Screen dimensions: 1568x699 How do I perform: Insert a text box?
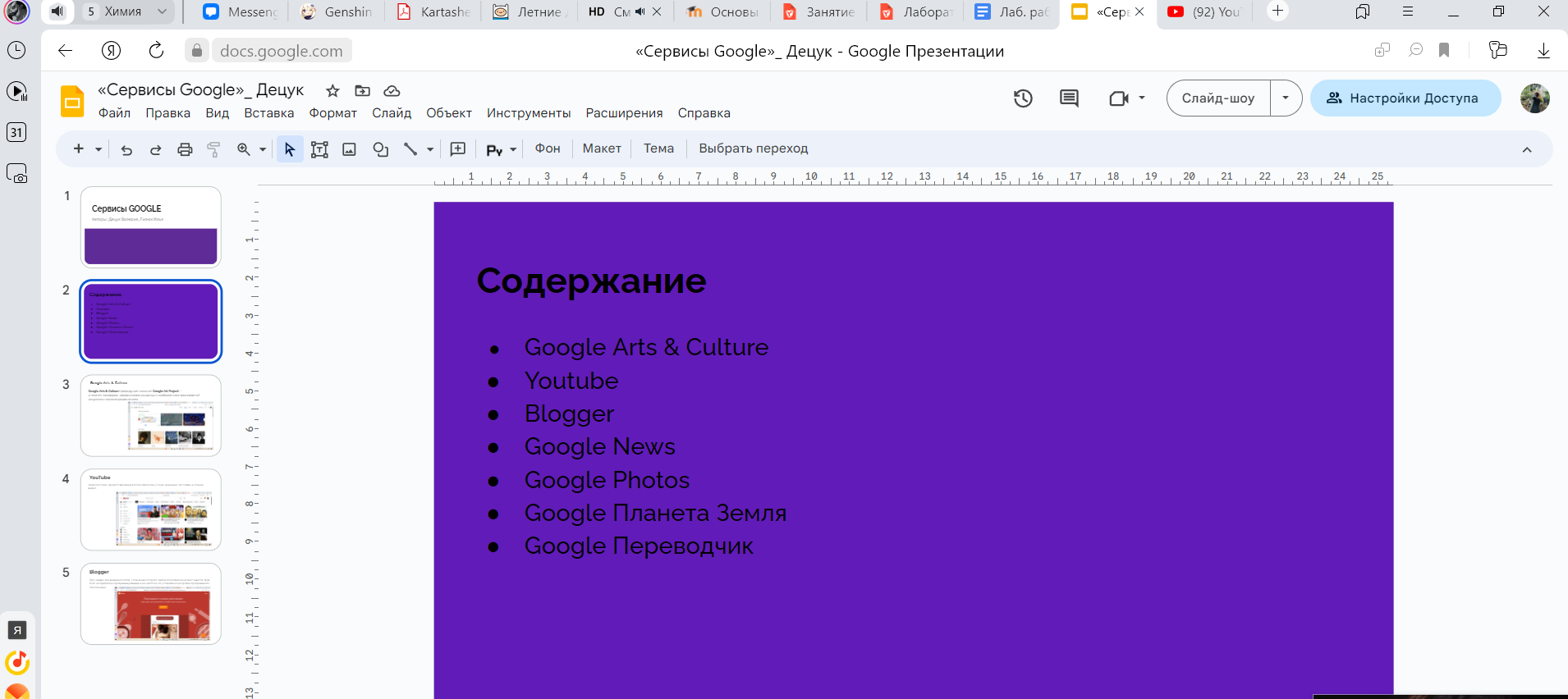[x=319, y=149]
